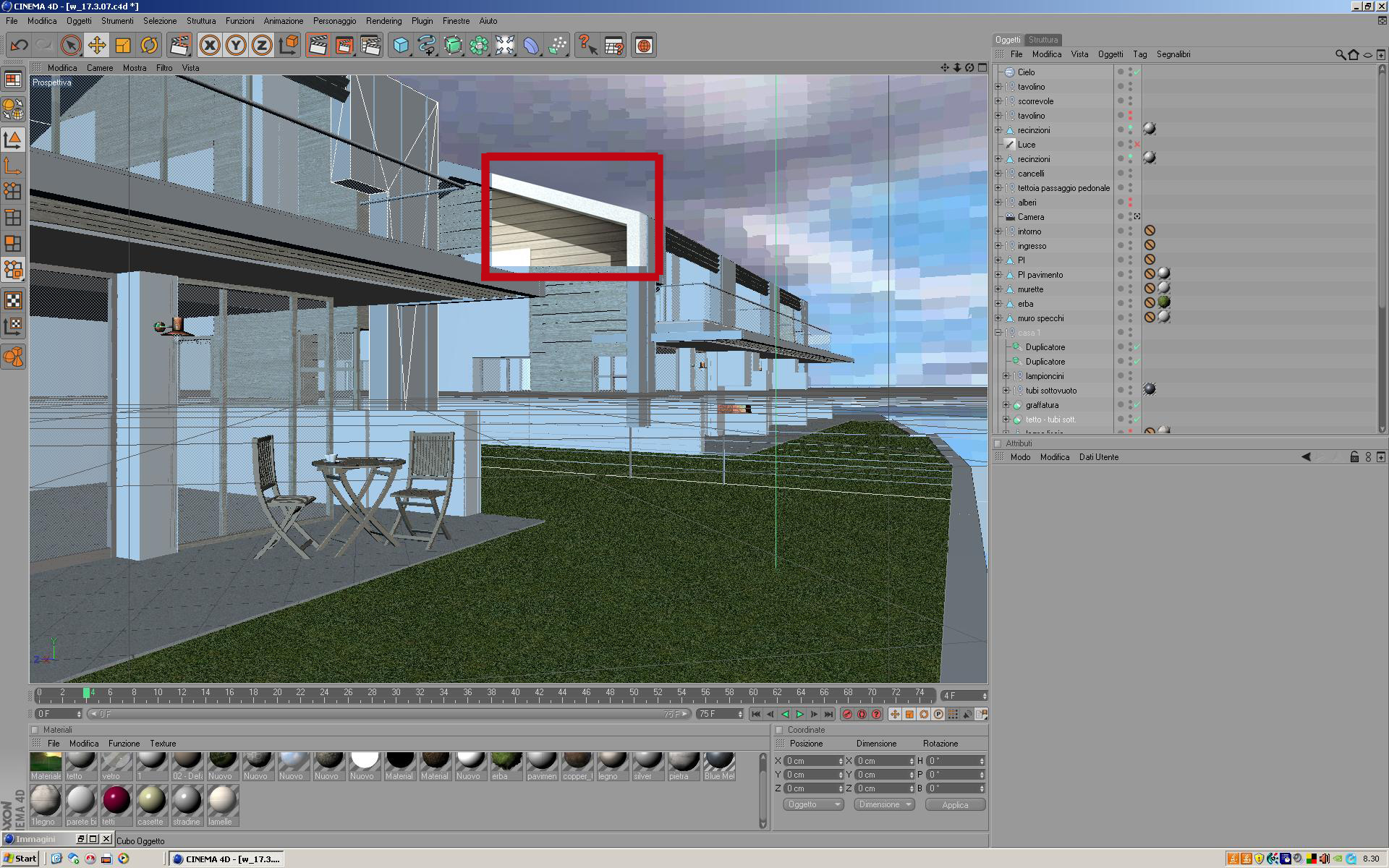Switch to the Struttura tab
The image size is (1389, 868).
pos(1042,40)
